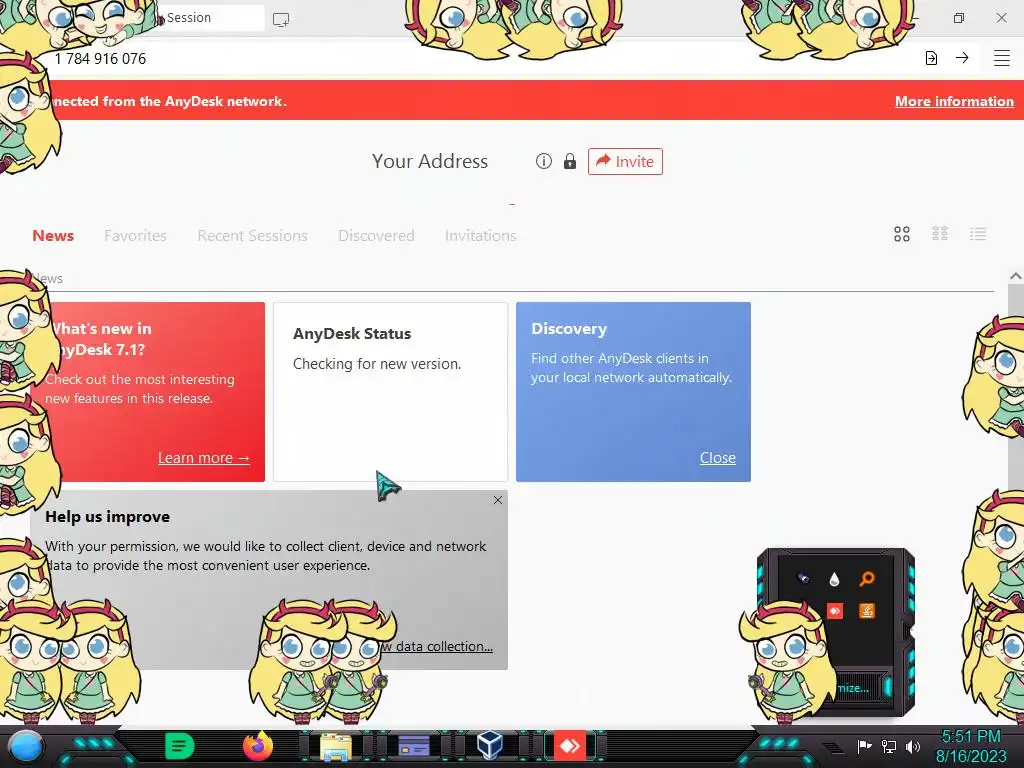Click the AnyDesk icon in the tray popup
The image size is (1024, 768).
(835, 611)
